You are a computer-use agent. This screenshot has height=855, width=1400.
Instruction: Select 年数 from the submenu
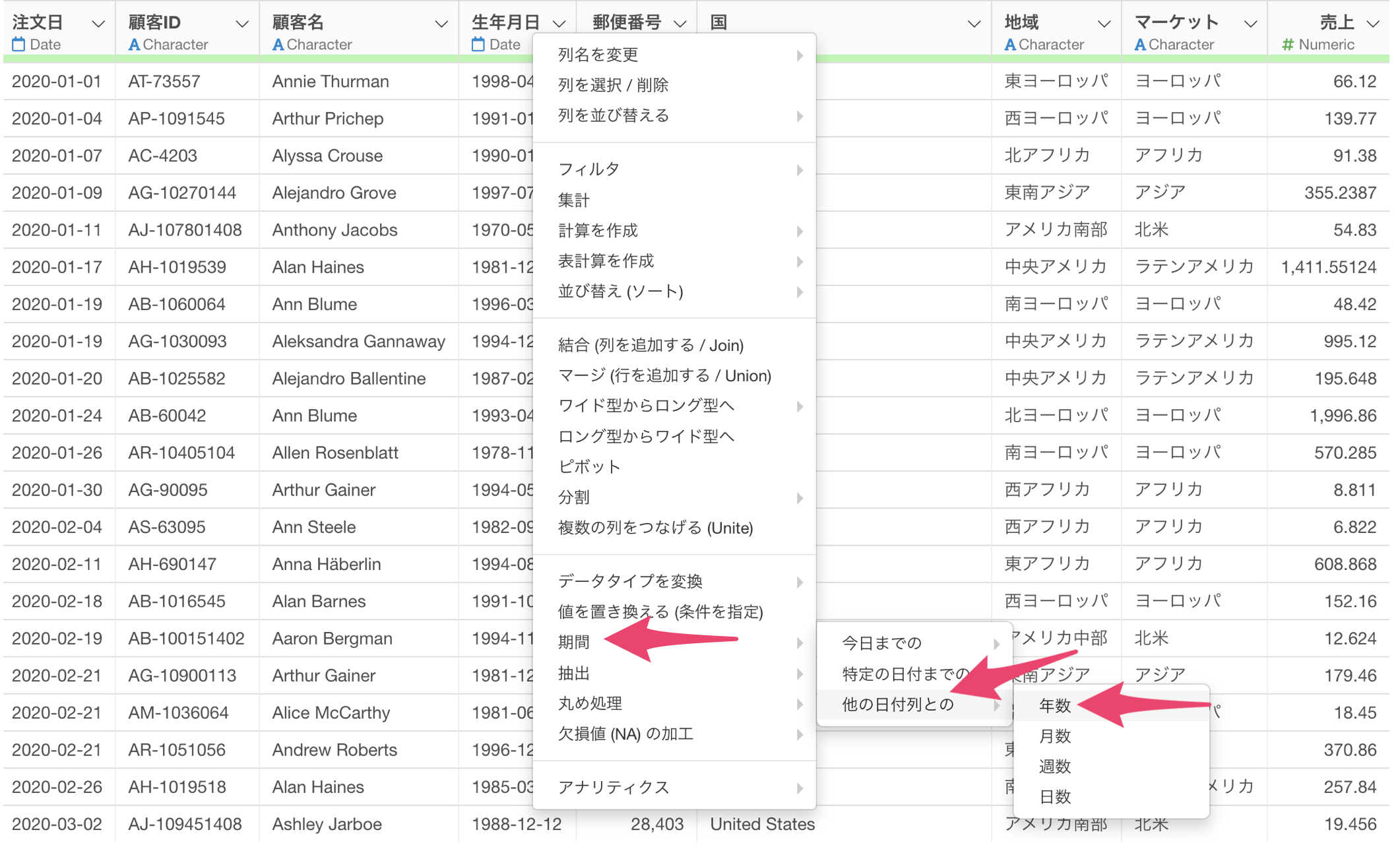pyautogui.click(x=1054, y=706)
